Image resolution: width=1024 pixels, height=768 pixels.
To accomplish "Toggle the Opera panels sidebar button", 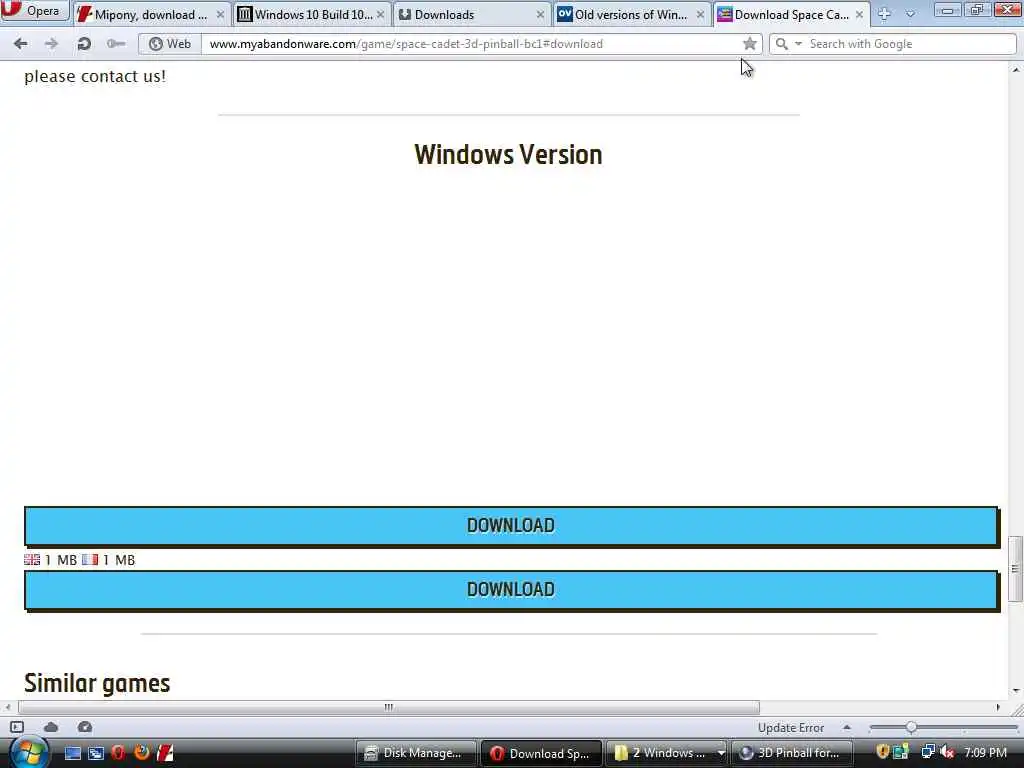I will click(x=17, y=727).
